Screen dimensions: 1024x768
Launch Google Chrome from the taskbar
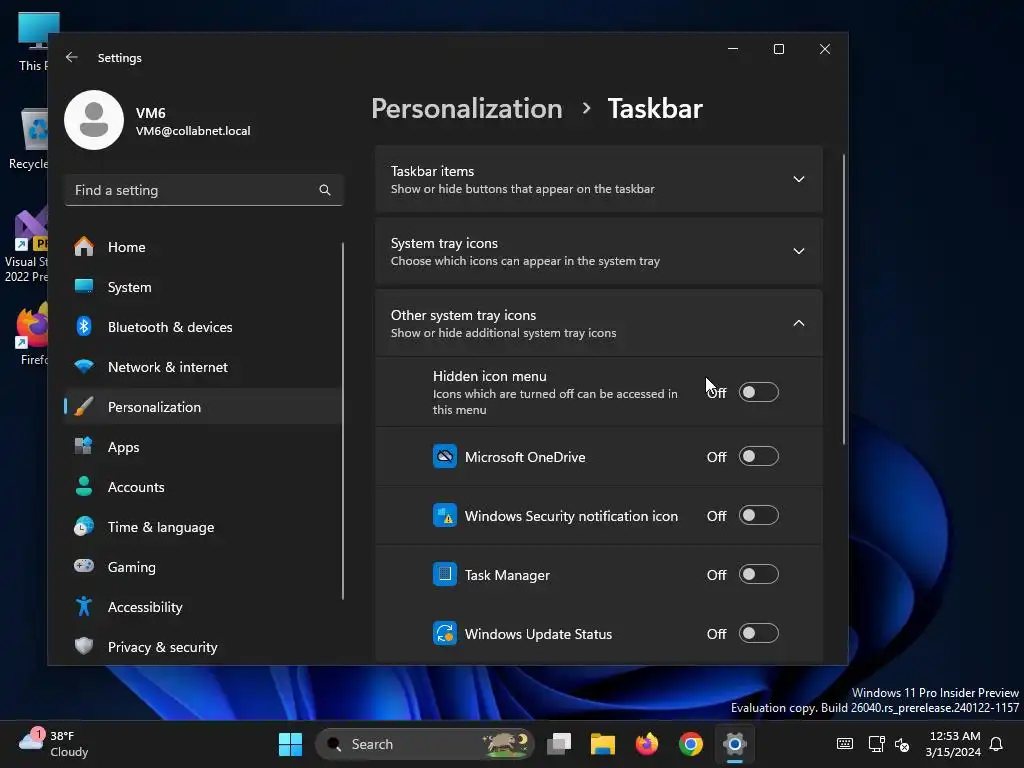coord(690,744)
